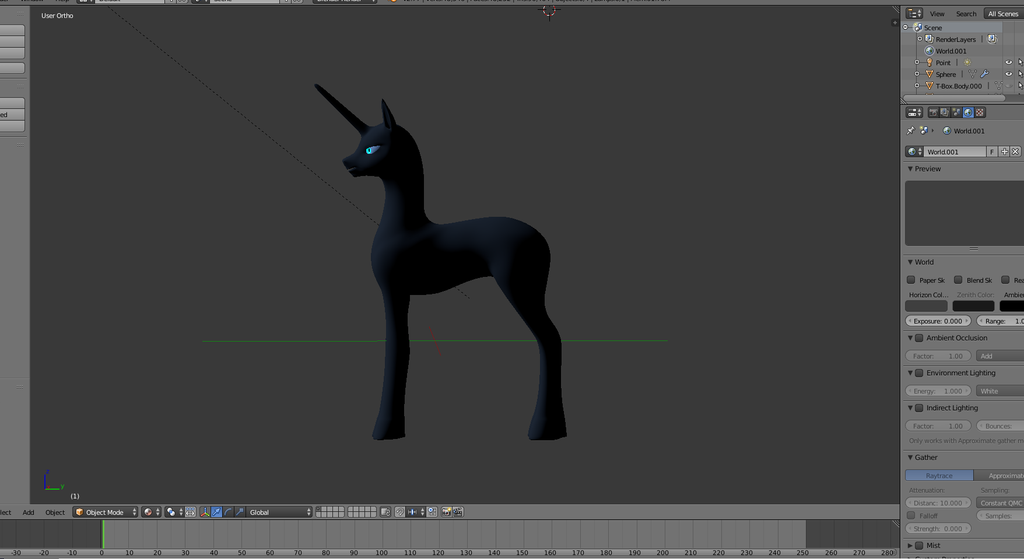
Task: Enable the Indirect Lighting checkbox
Action: pos(920,408)
